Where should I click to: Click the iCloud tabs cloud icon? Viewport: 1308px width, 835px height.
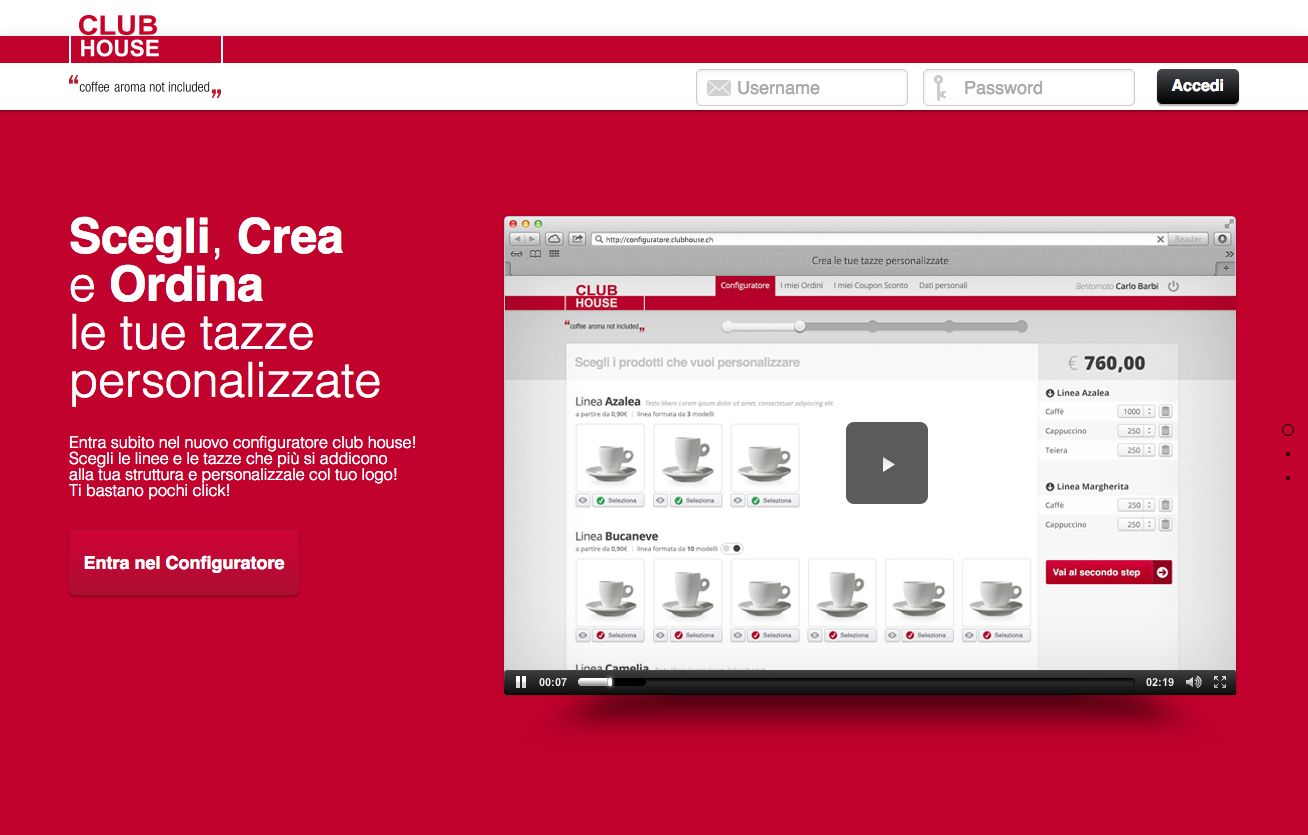554,239
